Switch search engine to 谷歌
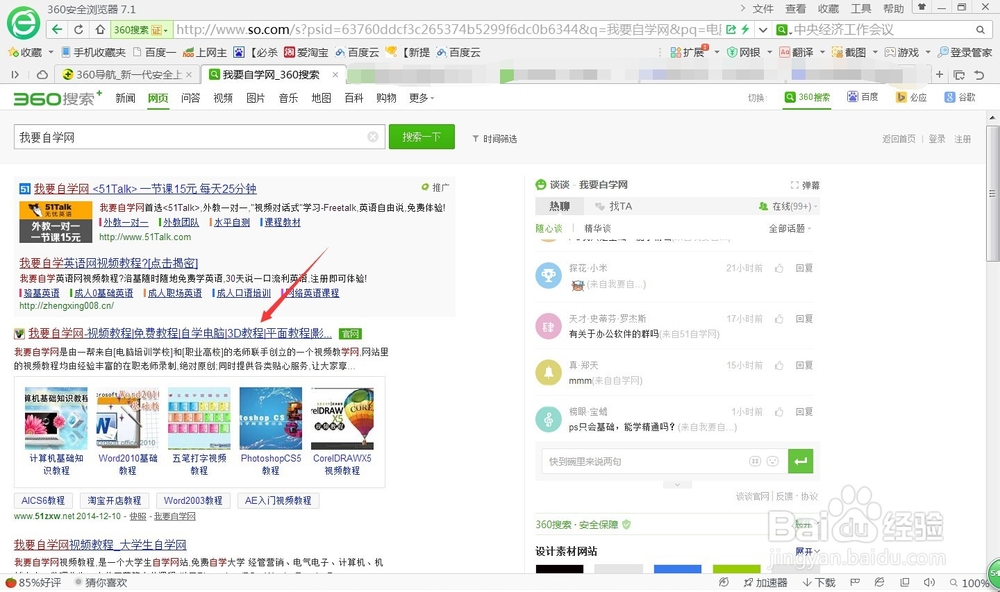This screenshot has height=592, width=1000. coord(960,97)
